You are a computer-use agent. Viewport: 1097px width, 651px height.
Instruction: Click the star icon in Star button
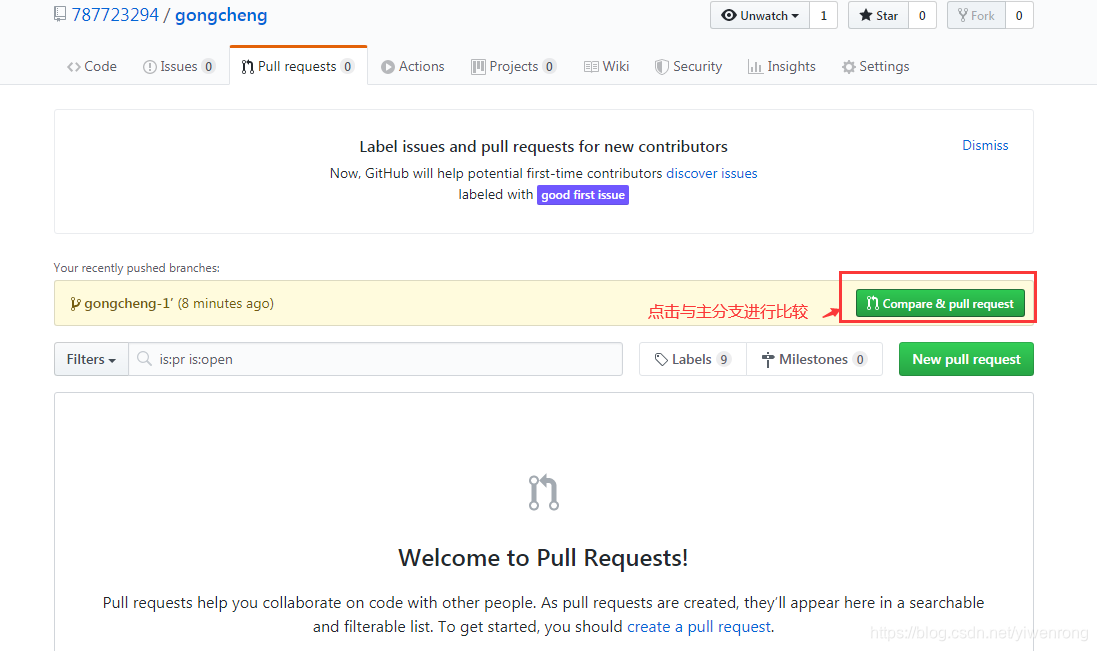866,15
